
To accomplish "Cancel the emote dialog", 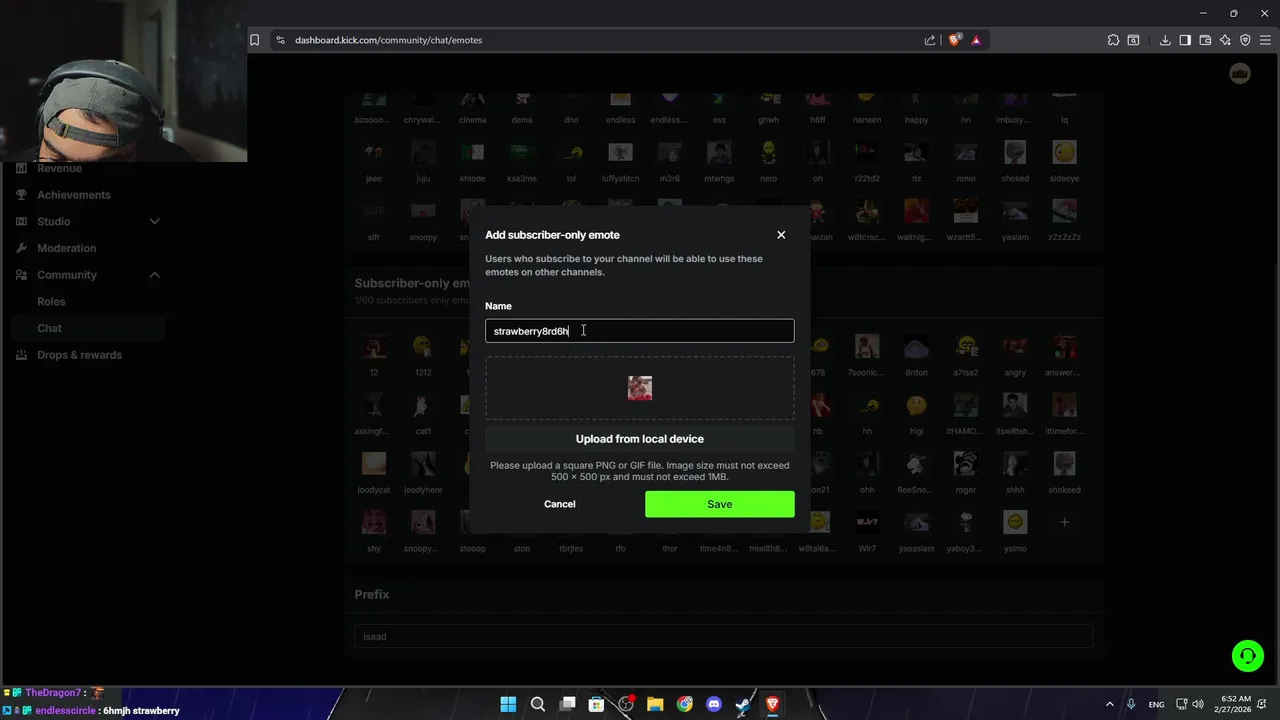I will [x=560, y=504].
